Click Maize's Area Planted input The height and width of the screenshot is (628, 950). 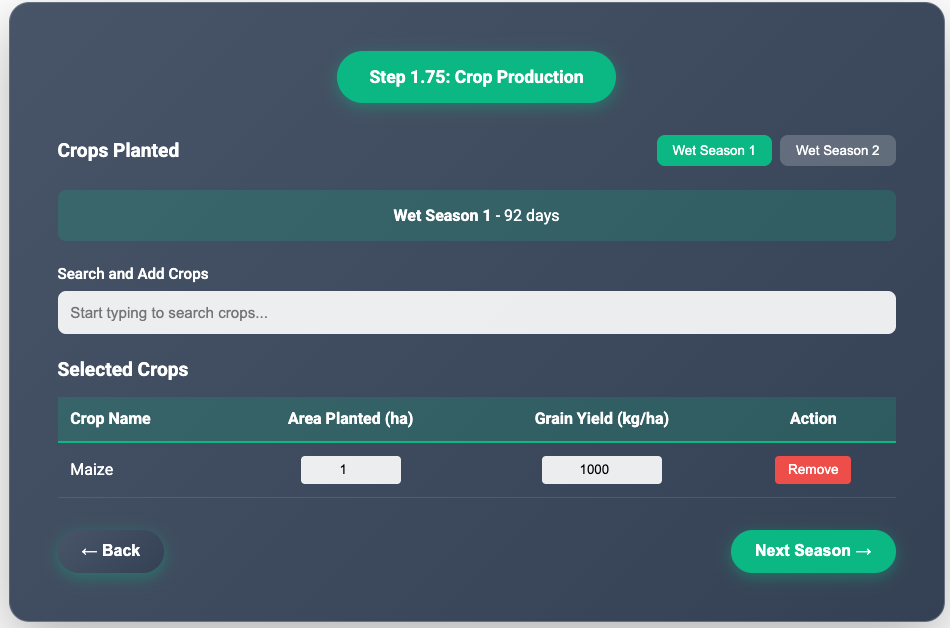351,470
